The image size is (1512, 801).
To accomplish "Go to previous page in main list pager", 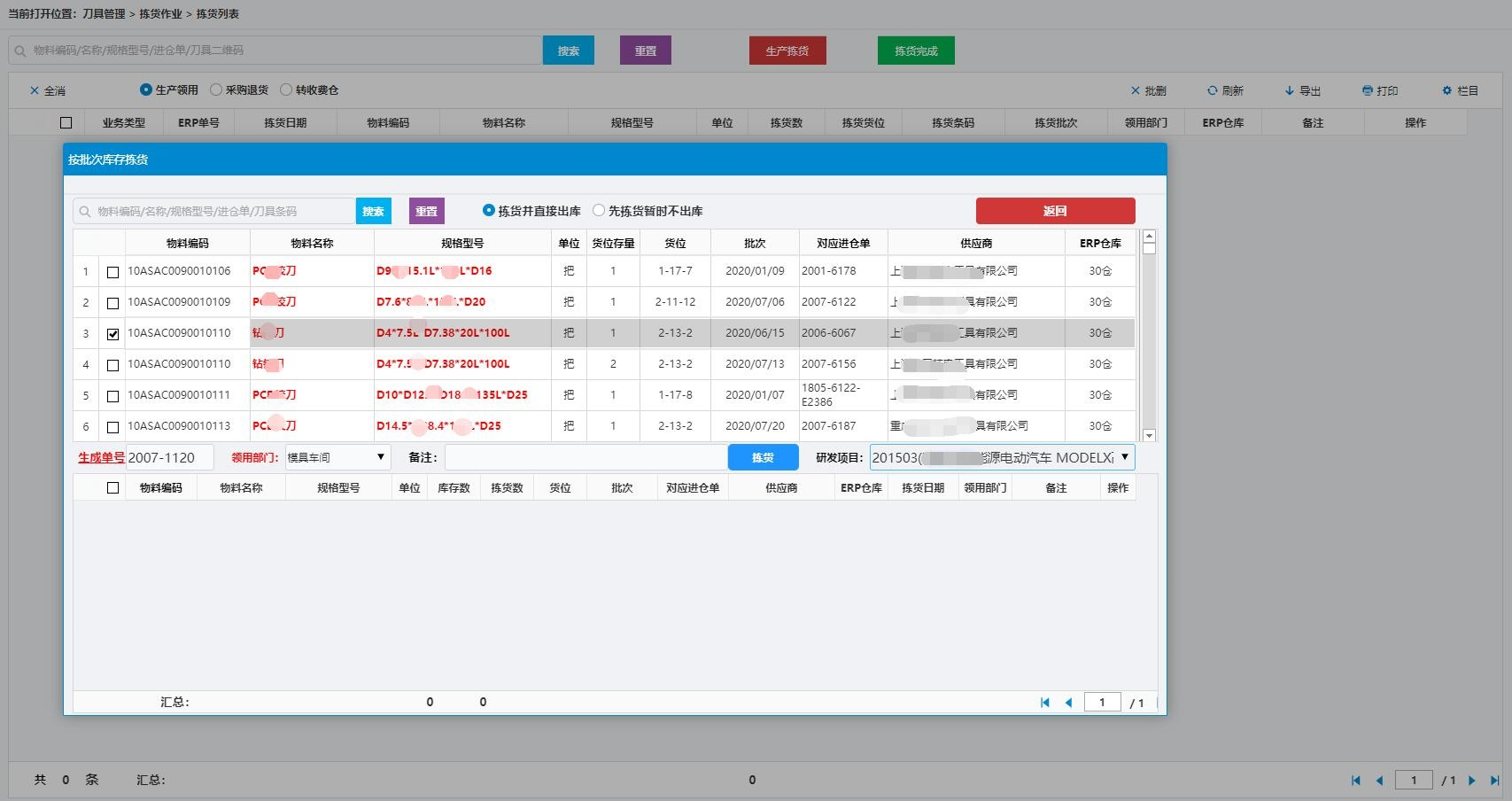I will point(1379,781).
